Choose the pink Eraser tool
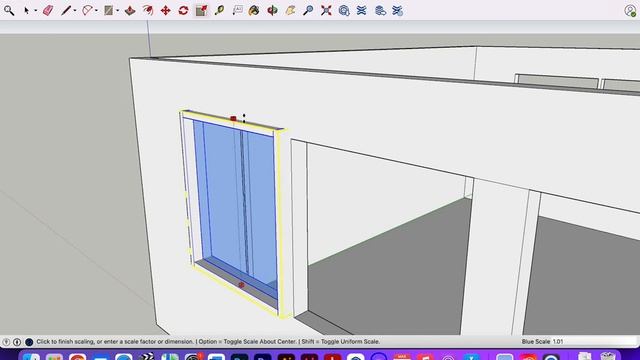The height and width of the screenshot is (360, 640). [x=48, y=11]
